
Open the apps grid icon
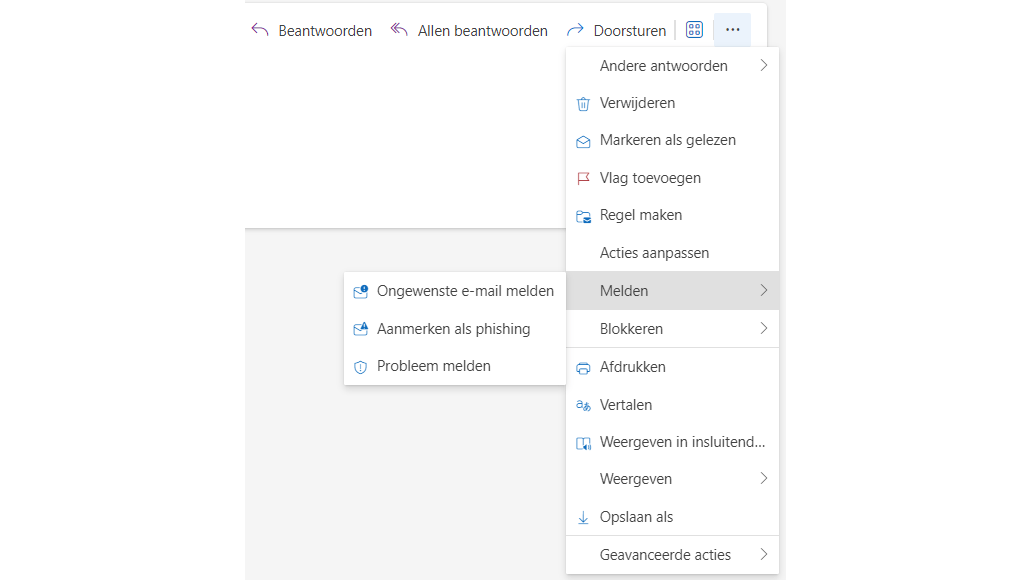tap(694, 30)
